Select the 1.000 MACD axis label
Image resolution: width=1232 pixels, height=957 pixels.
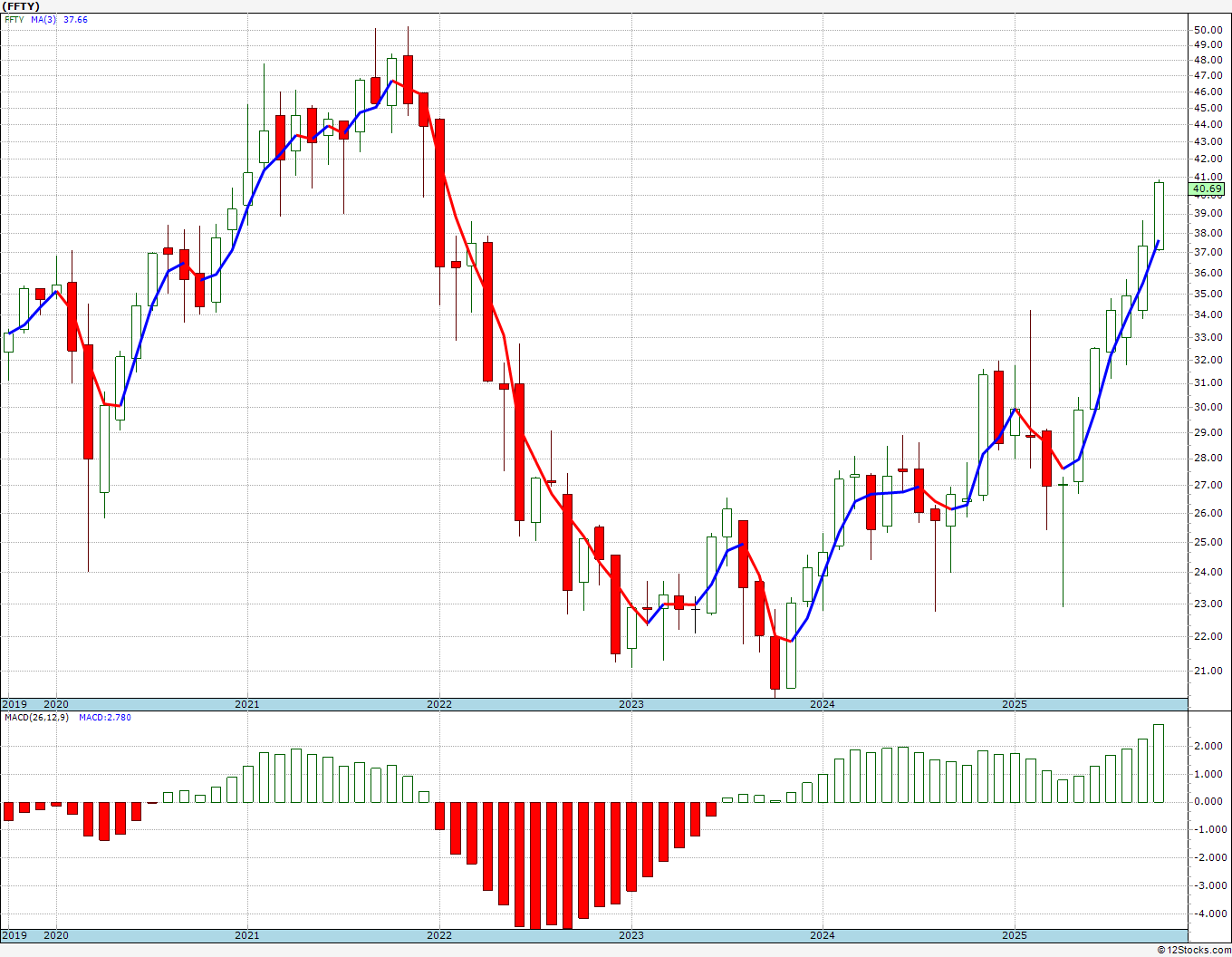(1210, 774)
